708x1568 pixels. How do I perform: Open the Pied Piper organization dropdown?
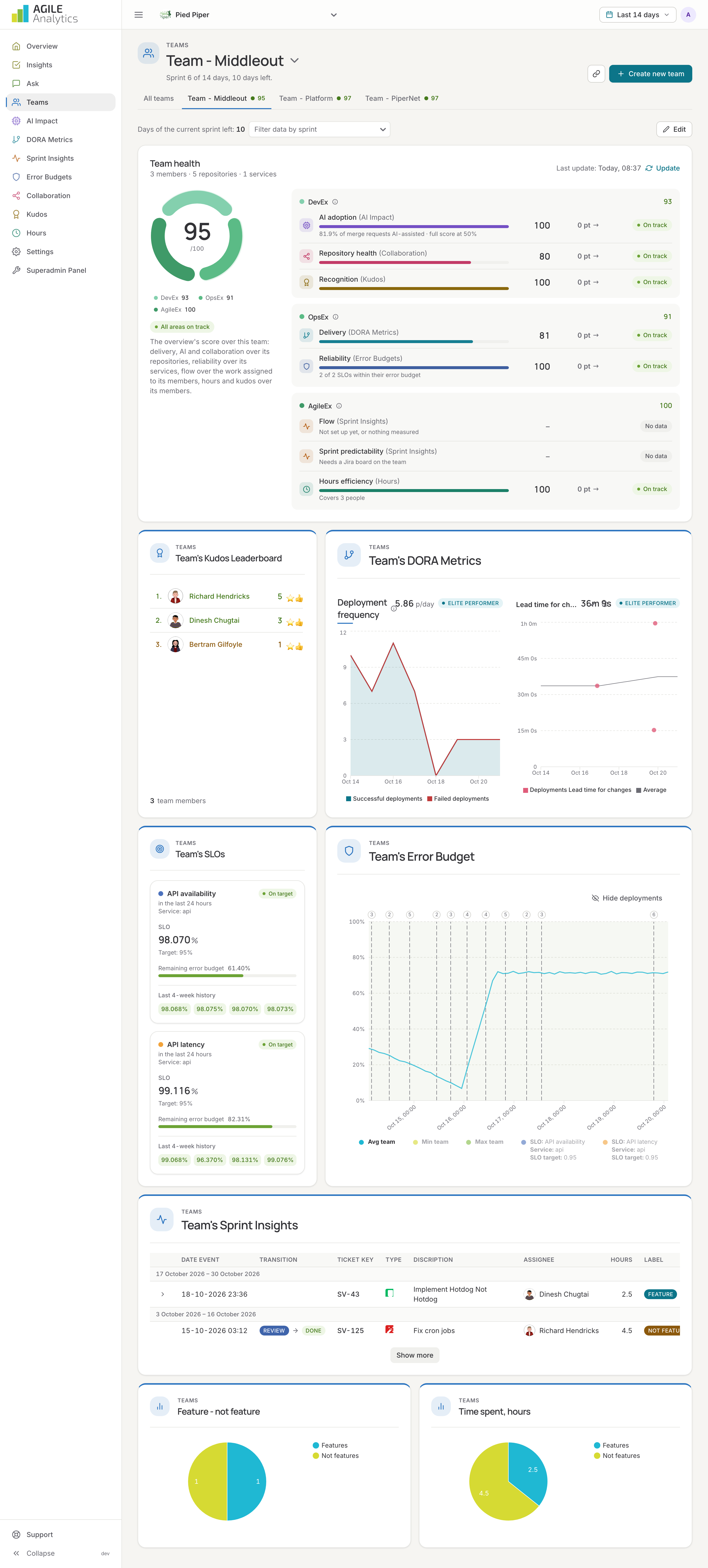[x=248, y=15]
